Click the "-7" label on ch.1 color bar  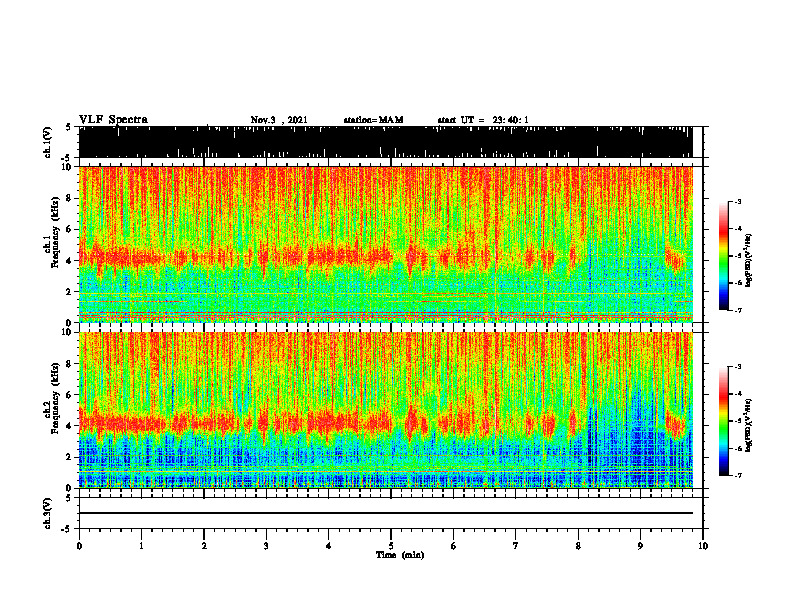click(738, 310)
